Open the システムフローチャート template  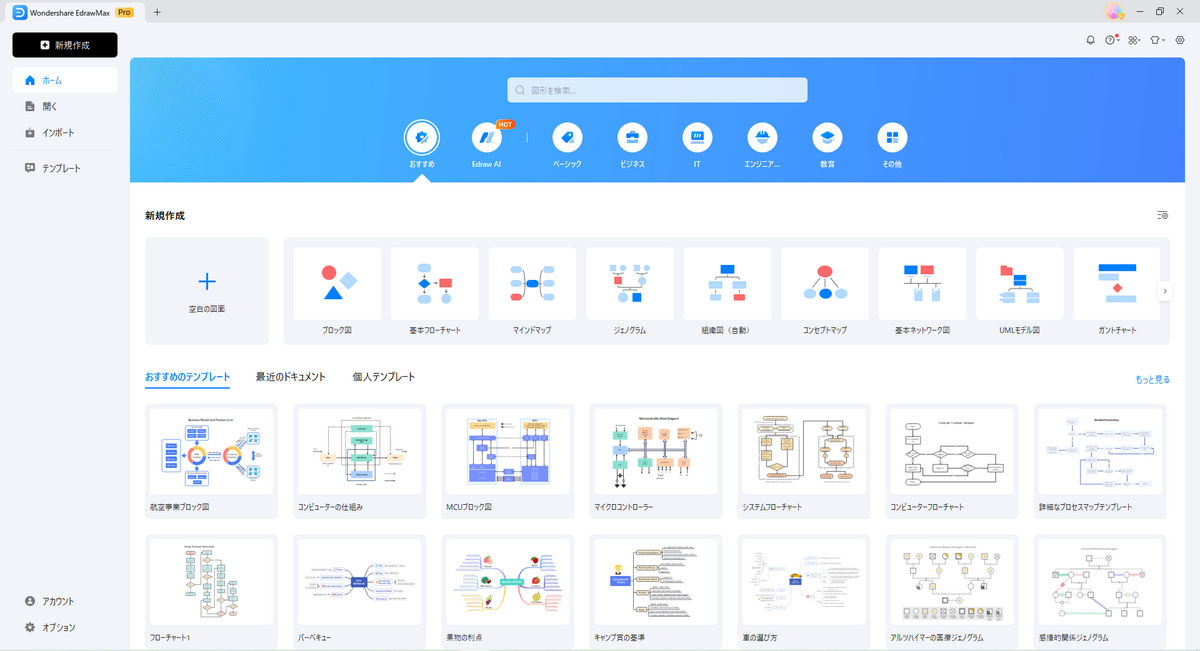point(803,461)
